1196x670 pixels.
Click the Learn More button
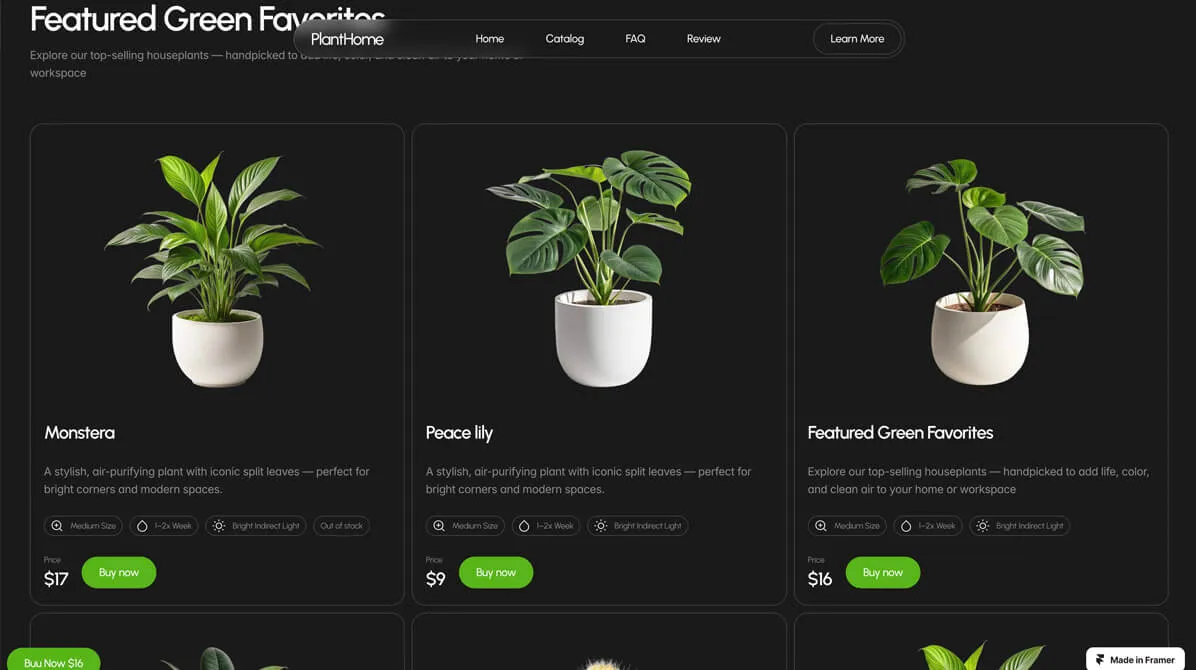857,39
